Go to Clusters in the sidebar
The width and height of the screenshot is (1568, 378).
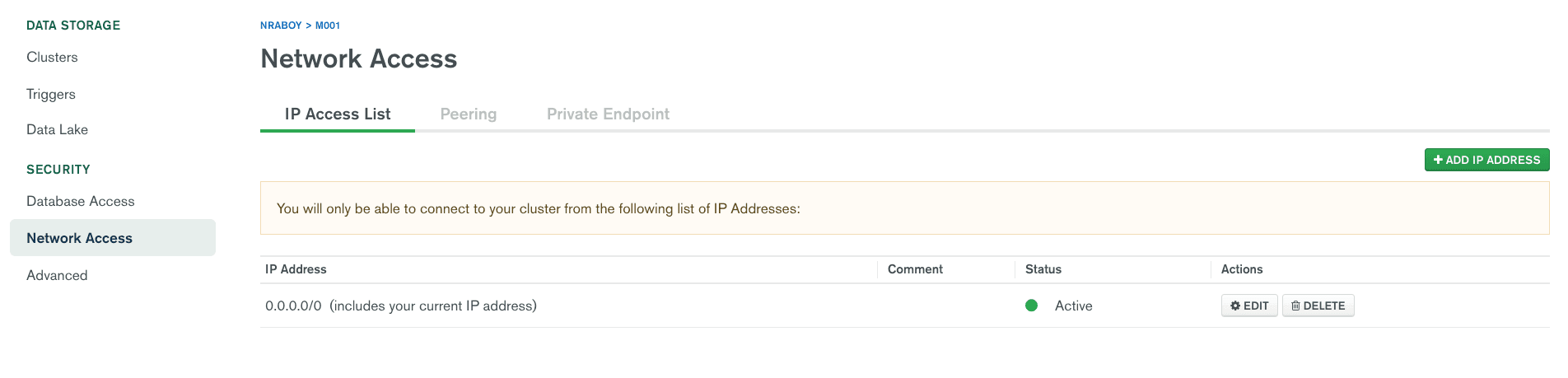pos(52,57)
